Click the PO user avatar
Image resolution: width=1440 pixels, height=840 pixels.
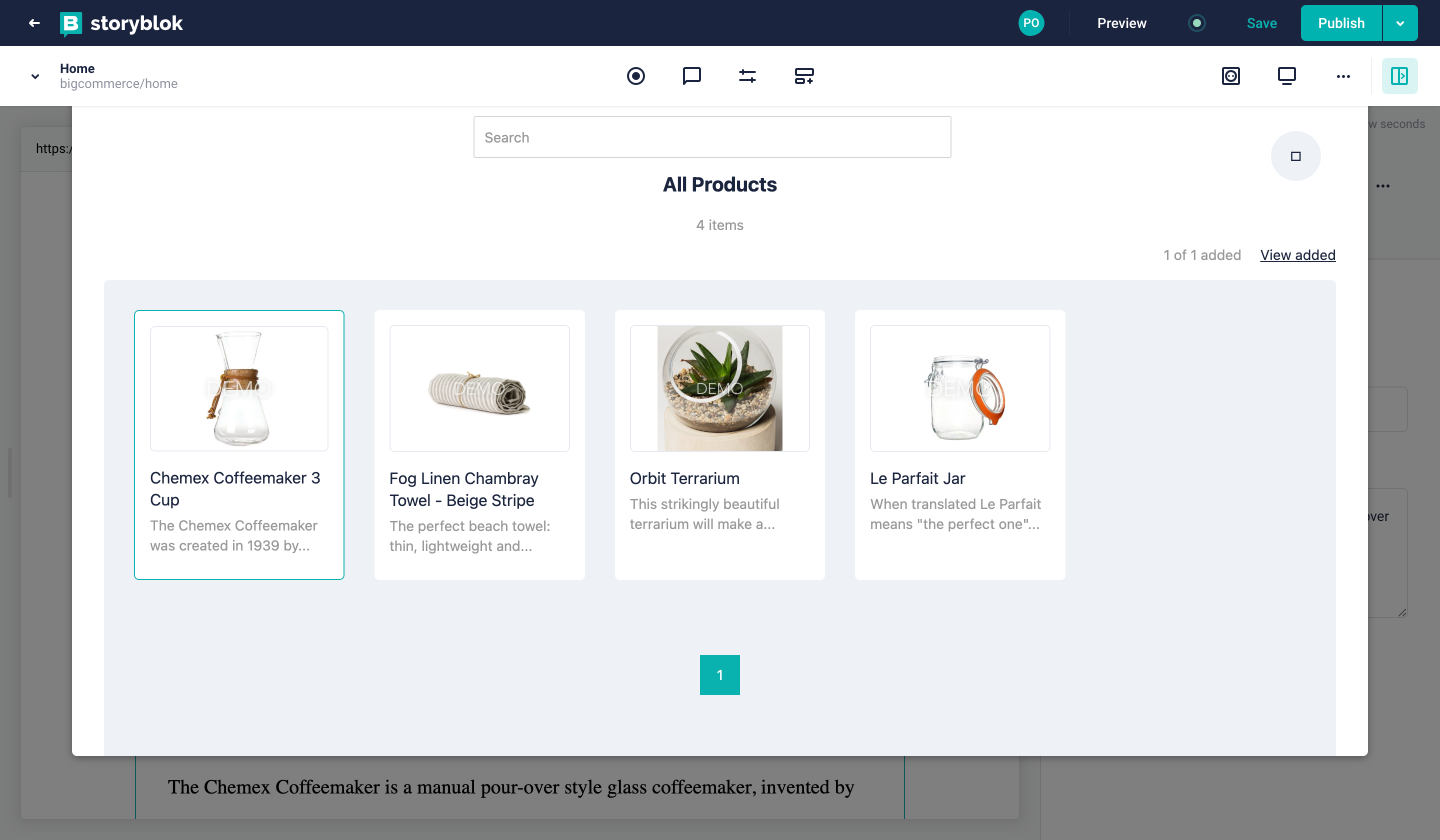click(1031, 23)
